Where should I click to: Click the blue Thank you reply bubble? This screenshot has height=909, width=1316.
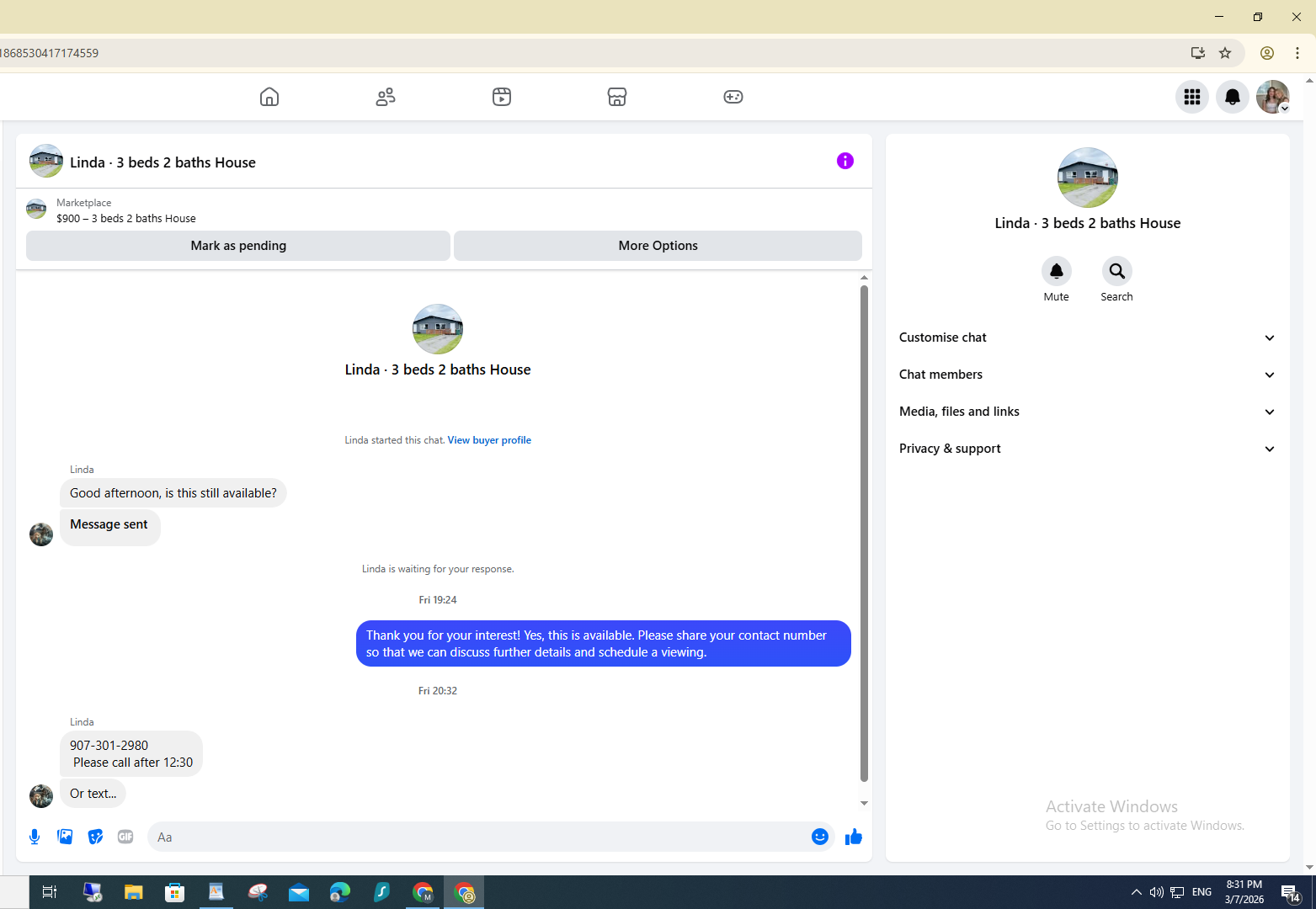[604, 644]
